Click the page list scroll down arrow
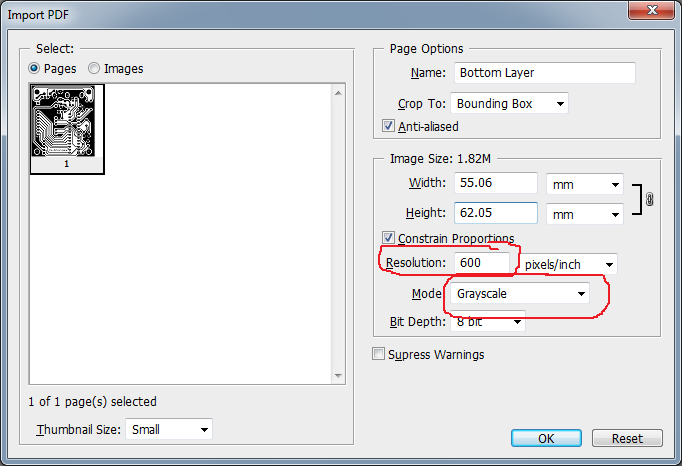This screenshot has width=682, height=466. [x=338, y=375]
